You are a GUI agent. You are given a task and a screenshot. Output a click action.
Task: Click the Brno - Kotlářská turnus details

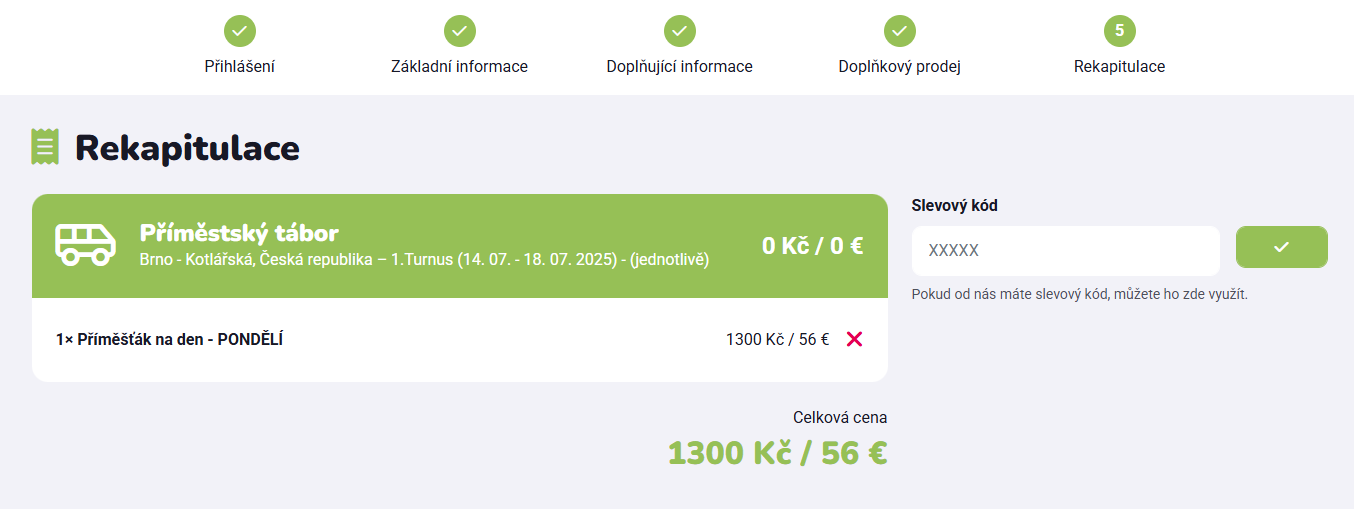click(x=424, y=260)
